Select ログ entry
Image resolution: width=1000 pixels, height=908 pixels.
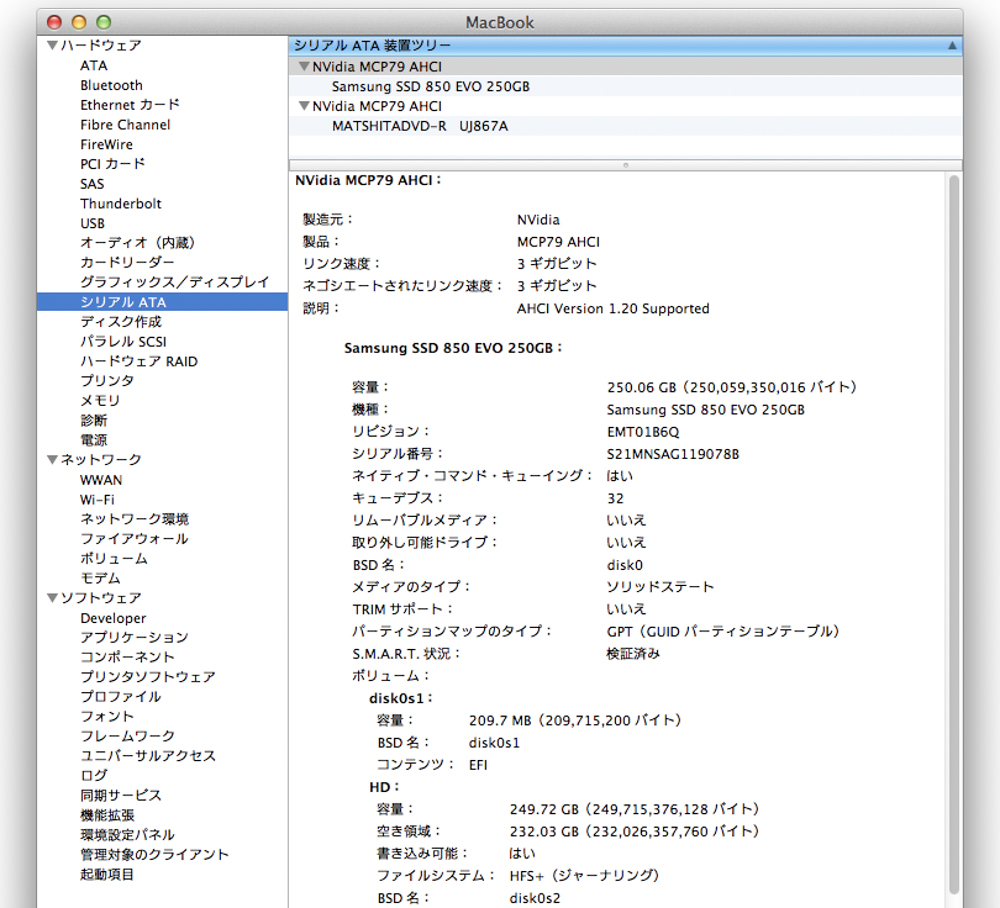coord(94,775)
